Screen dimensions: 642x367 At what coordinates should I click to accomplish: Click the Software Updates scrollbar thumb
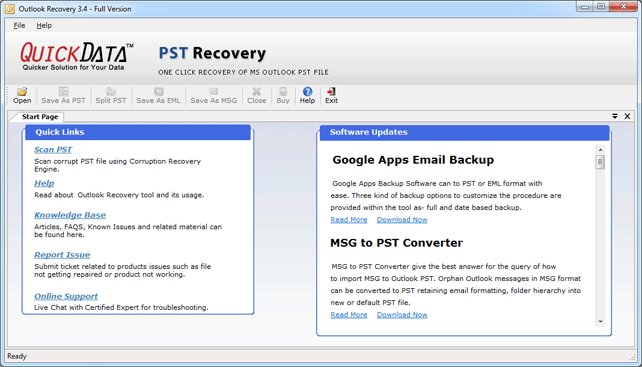600,162
